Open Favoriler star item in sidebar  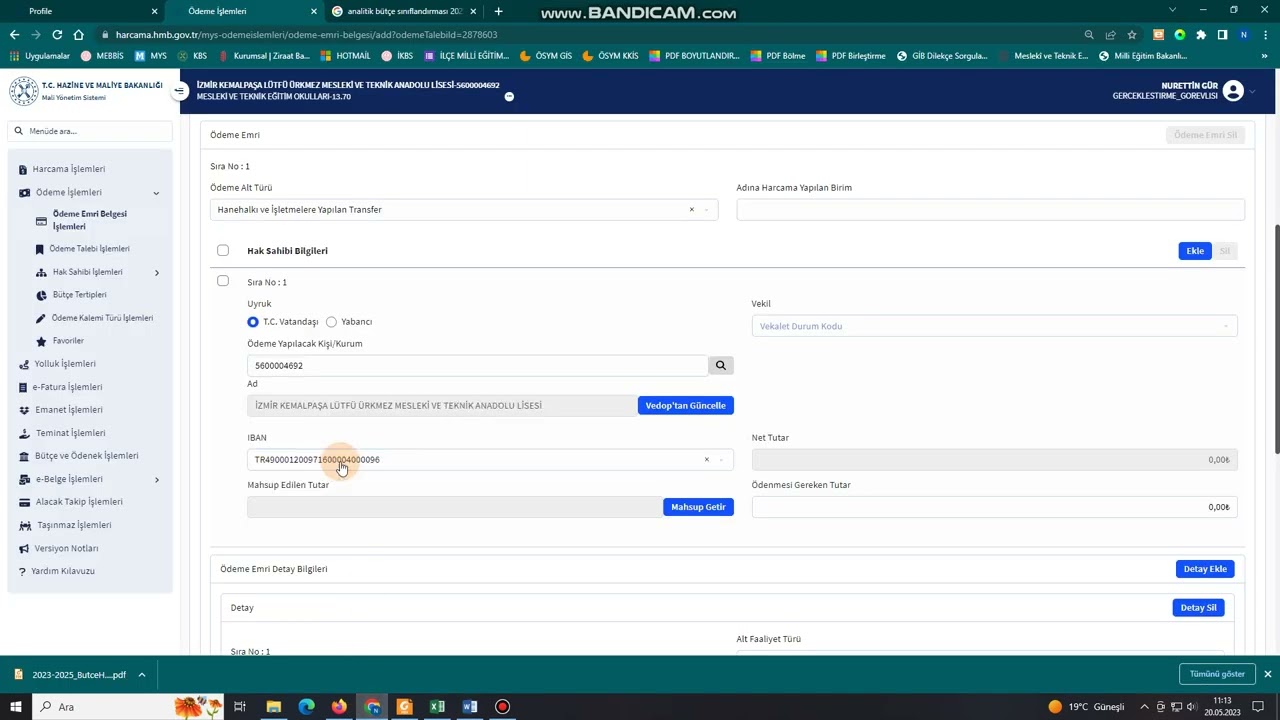click(68, 341)
